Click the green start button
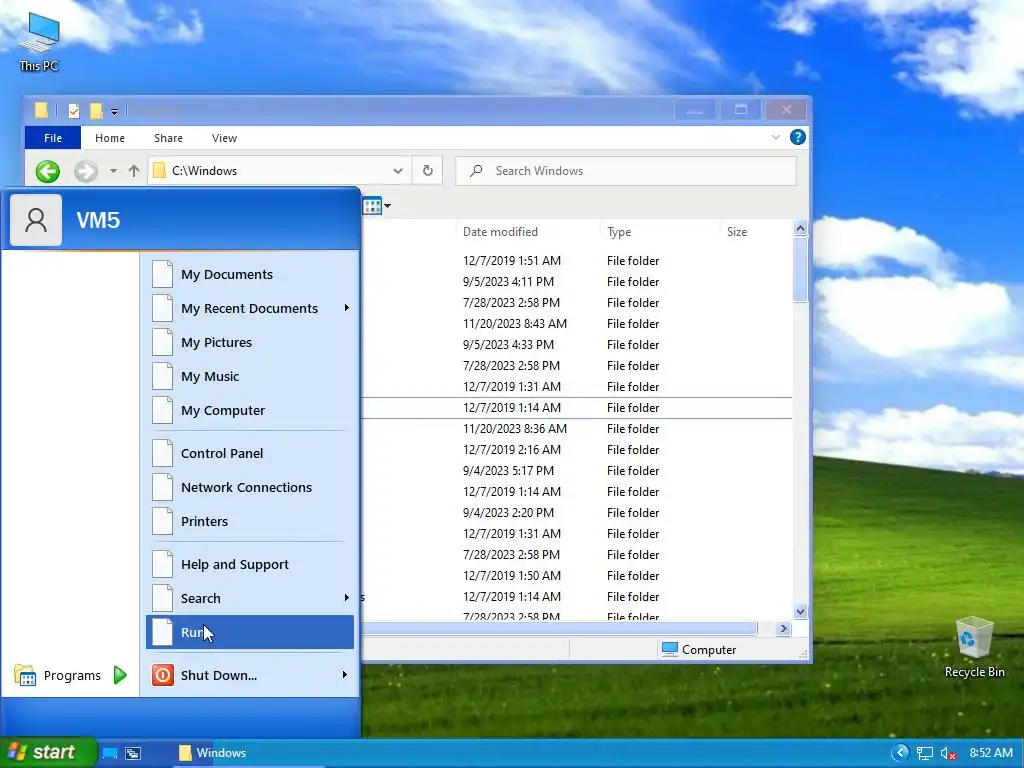Viewport: 1024px width, 768px height. click(x=48, y=752)
